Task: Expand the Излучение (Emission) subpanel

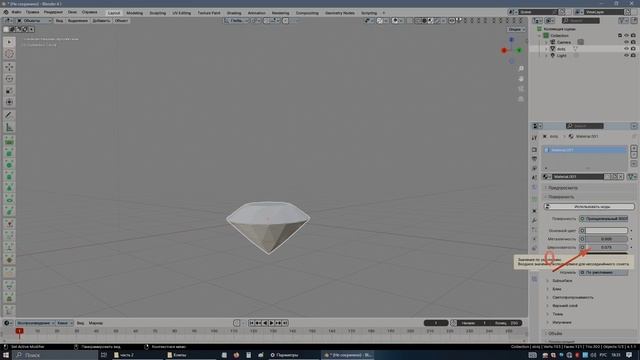Action: pyautogui.click(x=562, y=322)
